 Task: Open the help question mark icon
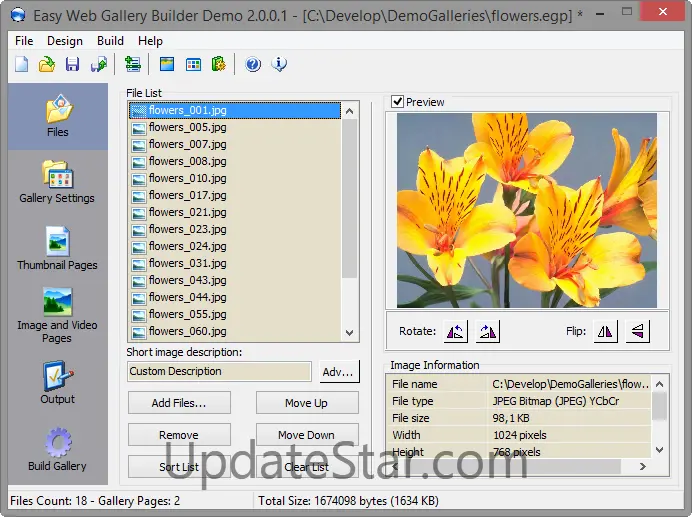point(253,65)
